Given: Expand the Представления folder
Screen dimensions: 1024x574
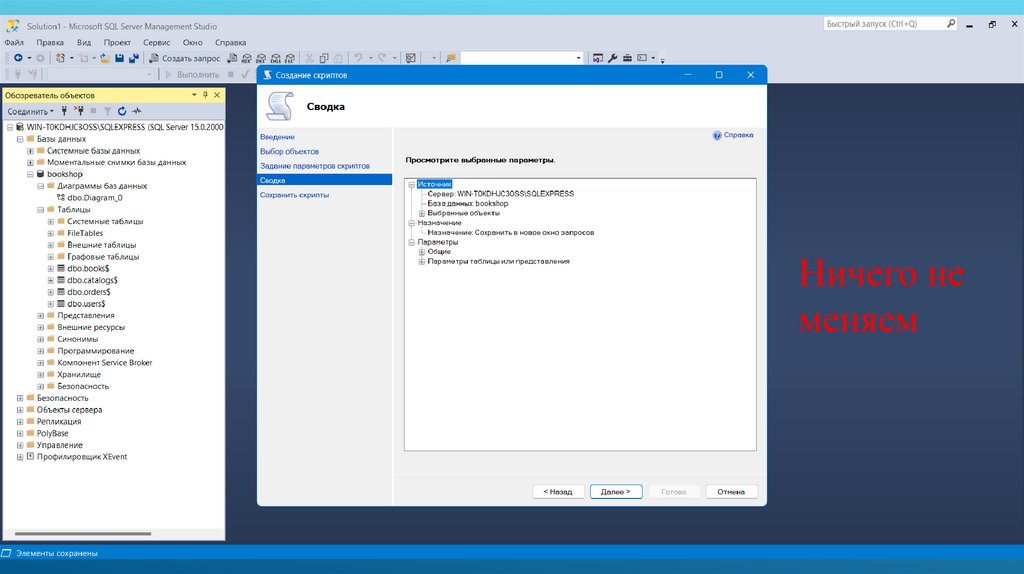Looking at the screenshot, I should coord(40,315).
